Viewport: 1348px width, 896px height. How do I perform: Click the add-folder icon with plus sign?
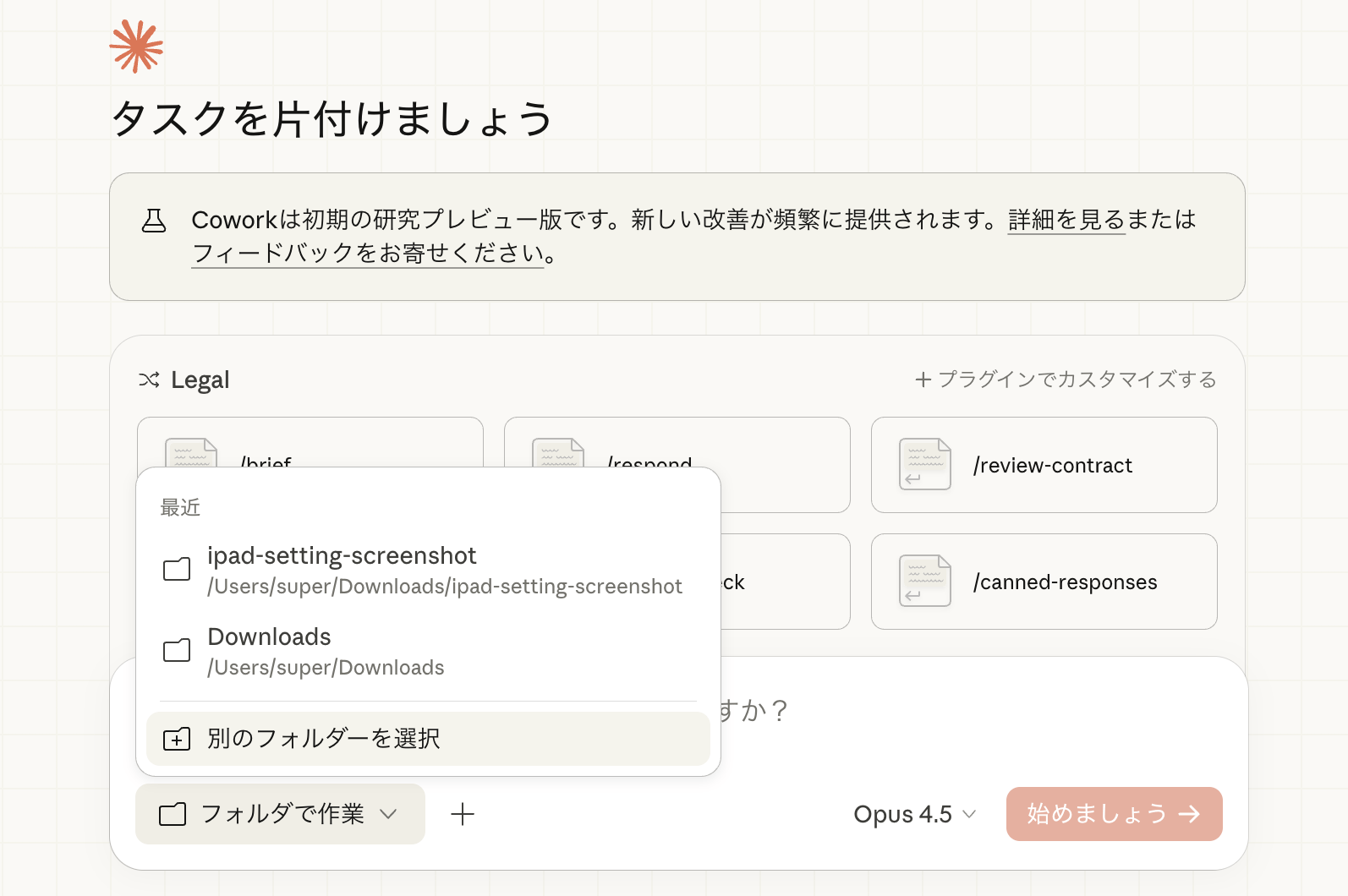tap(177, 740)
